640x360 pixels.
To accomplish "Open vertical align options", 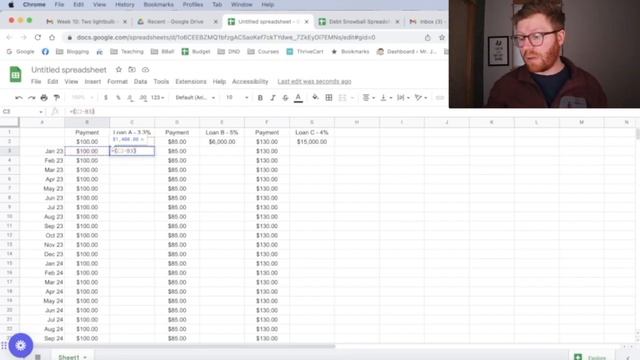I will click(x=386, y=98).
